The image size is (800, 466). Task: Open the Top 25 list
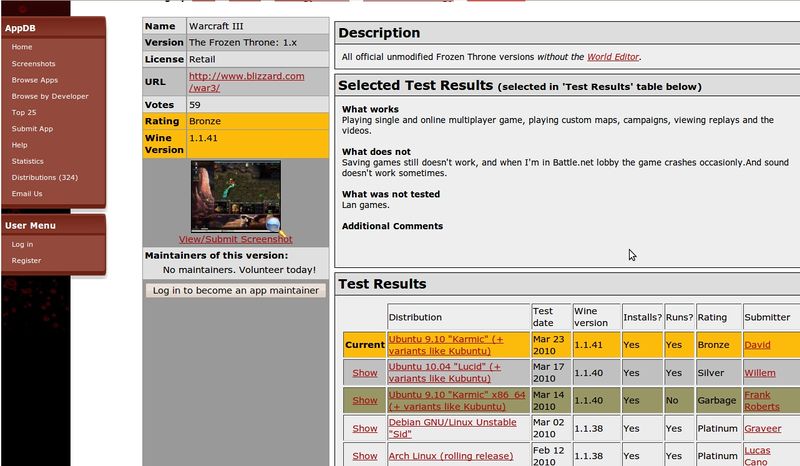pos(24,113)
